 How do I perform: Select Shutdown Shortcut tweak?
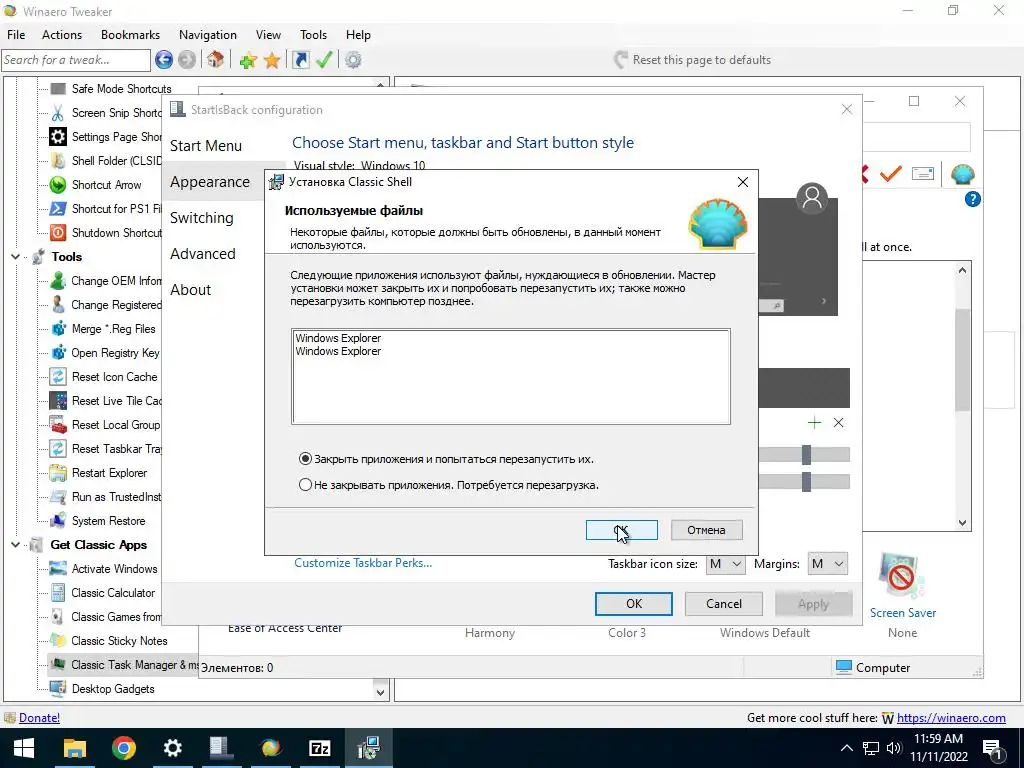coord(116,232)
